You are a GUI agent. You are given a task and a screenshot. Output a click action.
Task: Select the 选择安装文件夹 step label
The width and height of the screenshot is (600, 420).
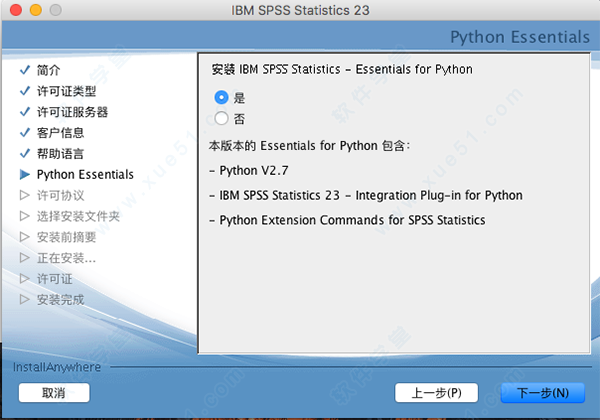click(78, 216)
